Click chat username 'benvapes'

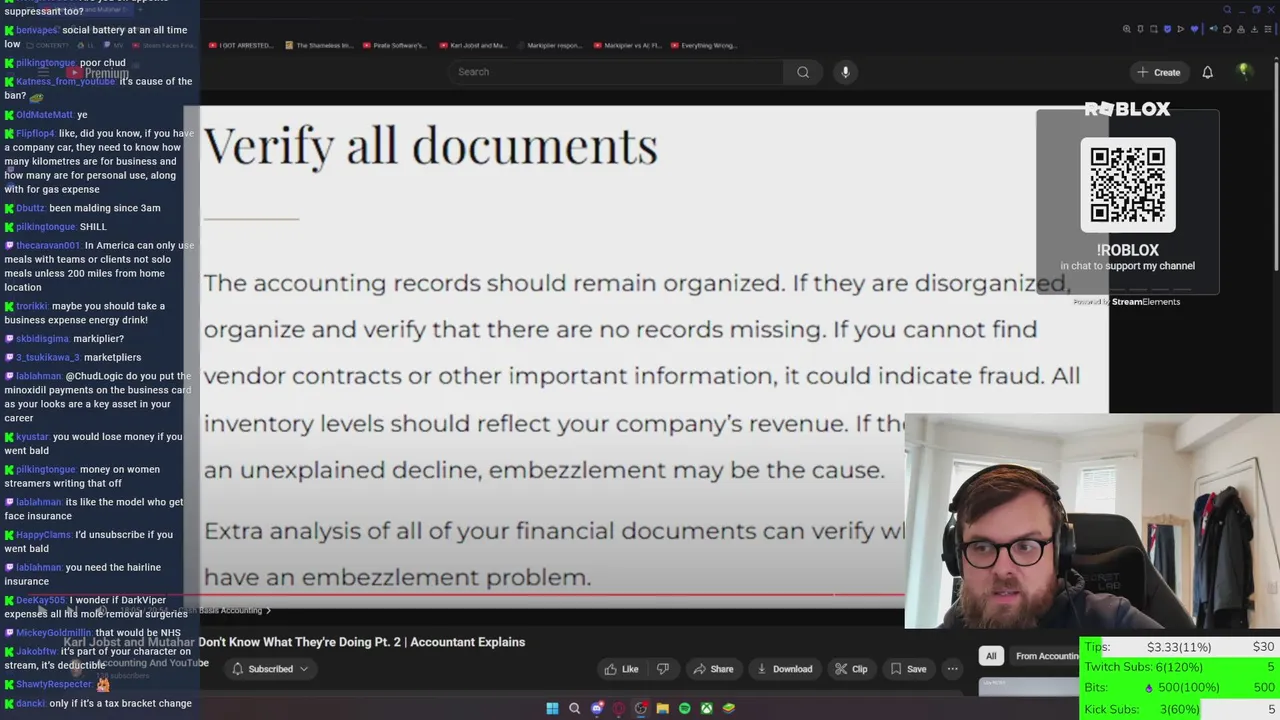[x=37, y=31]
